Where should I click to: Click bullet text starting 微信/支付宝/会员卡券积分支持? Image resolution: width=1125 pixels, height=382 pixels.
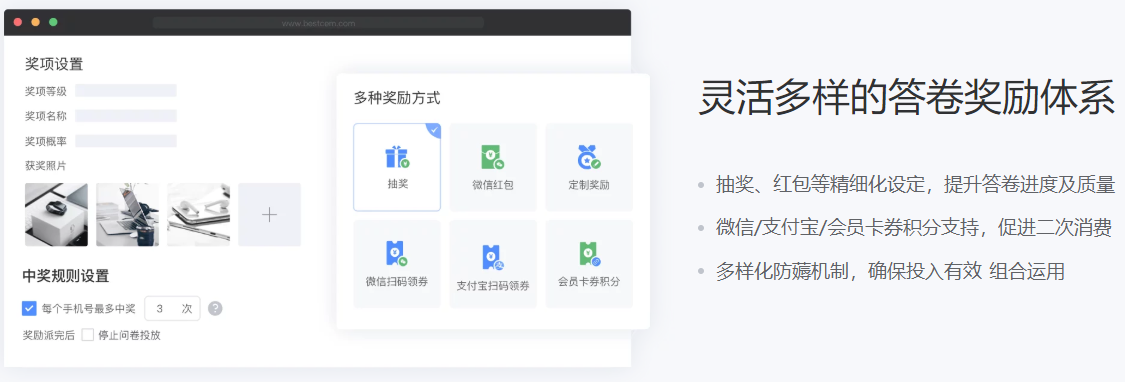[913, 228]
